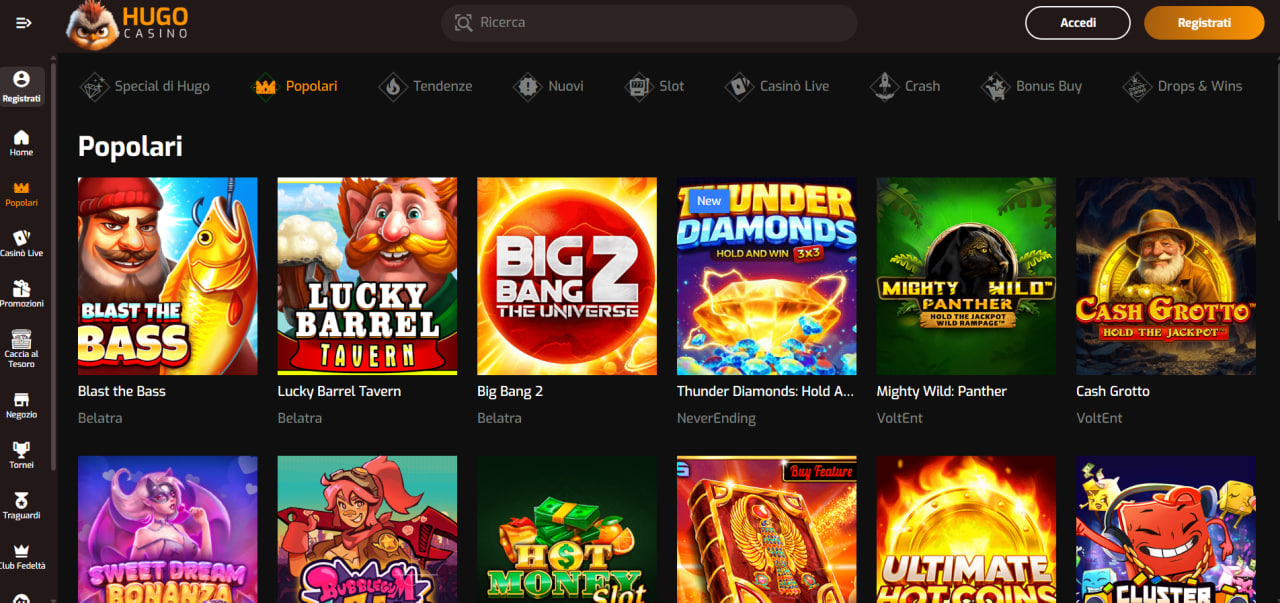The image size is (1280, 603).
Task: Click the Casinò Live cards icon in category bar
Action: (739, 87)
